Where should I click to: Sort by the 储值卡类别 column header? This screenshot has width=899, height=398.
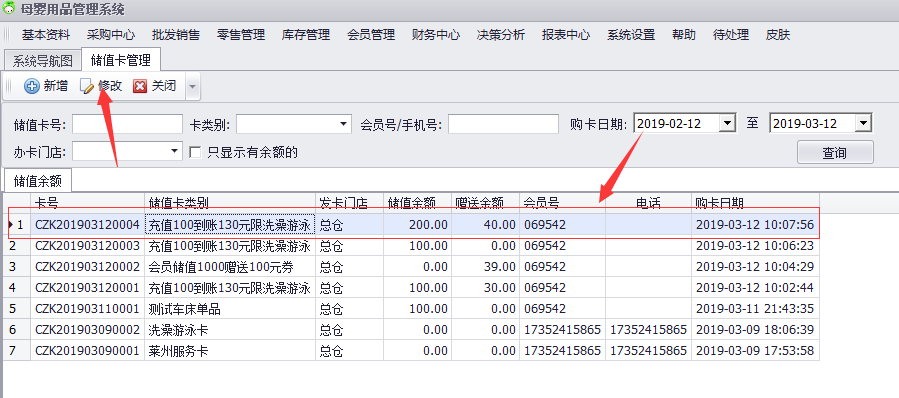point(230,202)
